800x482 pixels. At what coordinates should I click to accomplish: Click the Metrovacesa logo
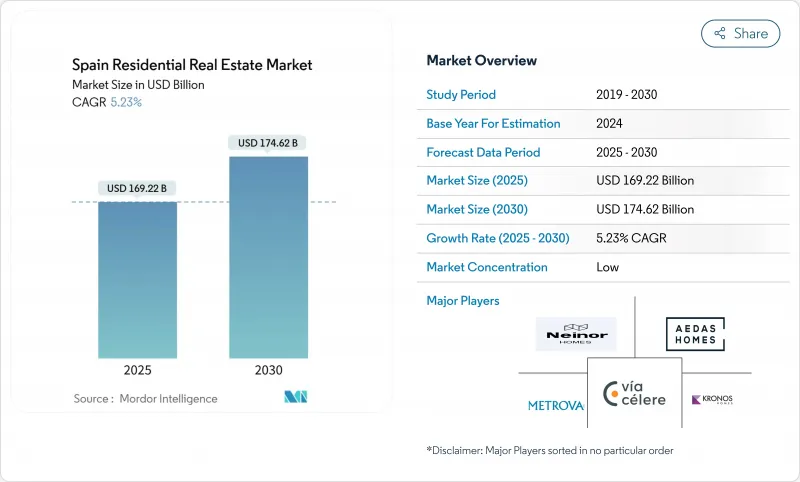tap(556, 405)
